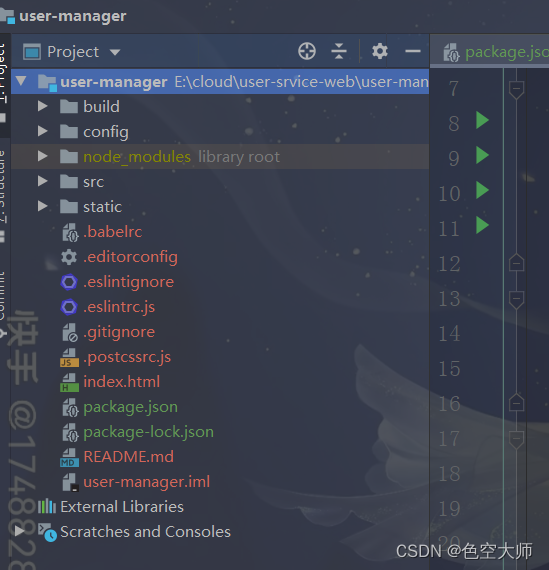Expand the static folder
Image resolution: width=549 pixels, height=570 pixels.
(43, 206)
